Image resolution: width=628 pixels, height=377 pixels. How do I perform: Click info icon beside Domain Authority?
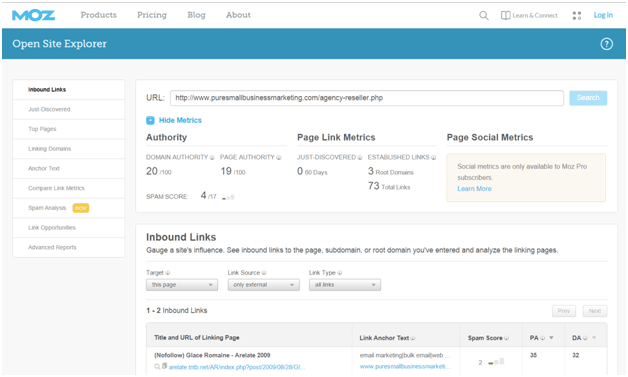pos(212,157)
